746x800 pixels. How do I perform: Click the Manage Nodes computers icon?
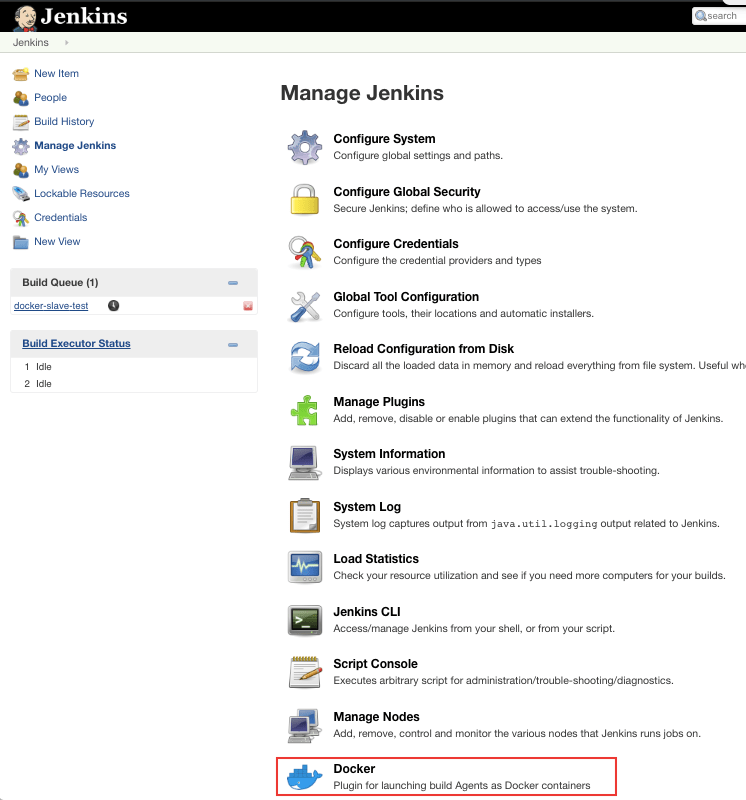[x=305, y=725]
